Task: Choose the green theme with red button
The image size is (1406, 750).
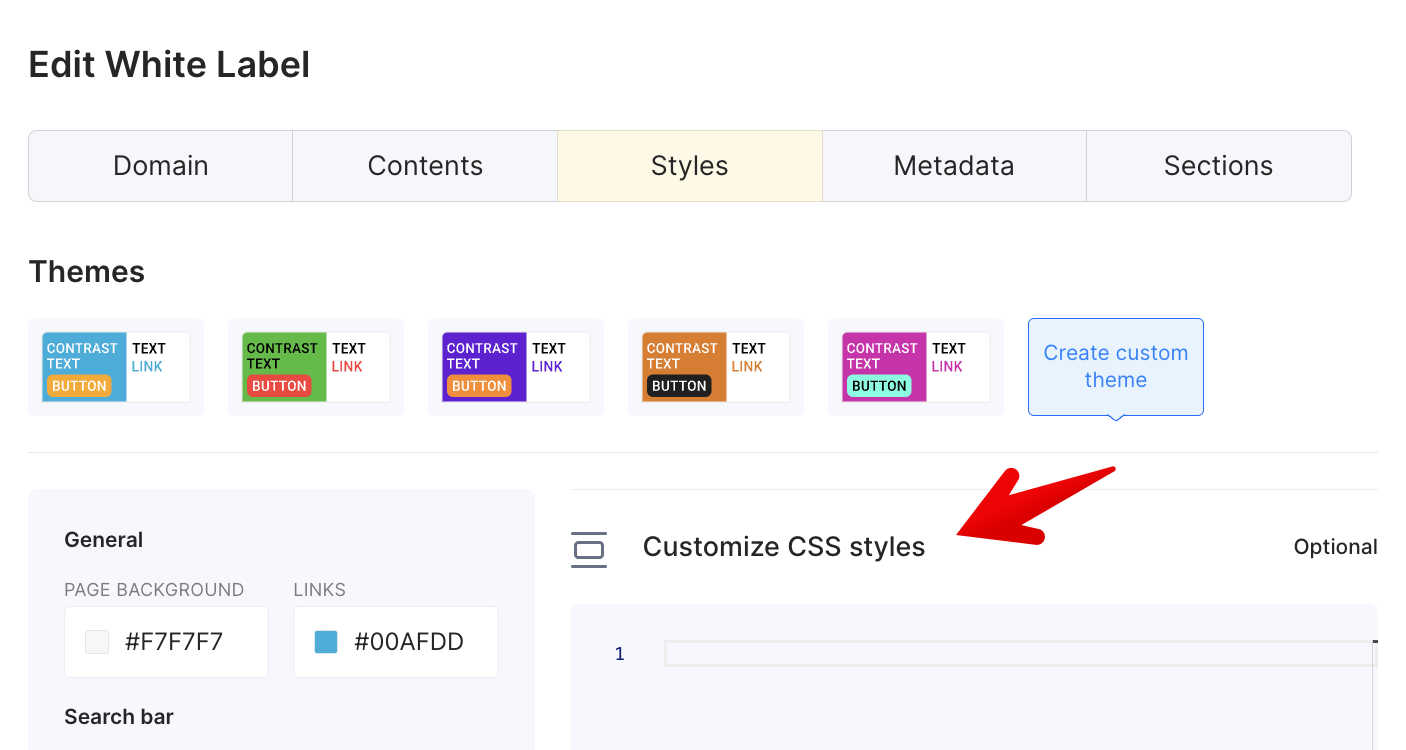Action: [316, 367]
